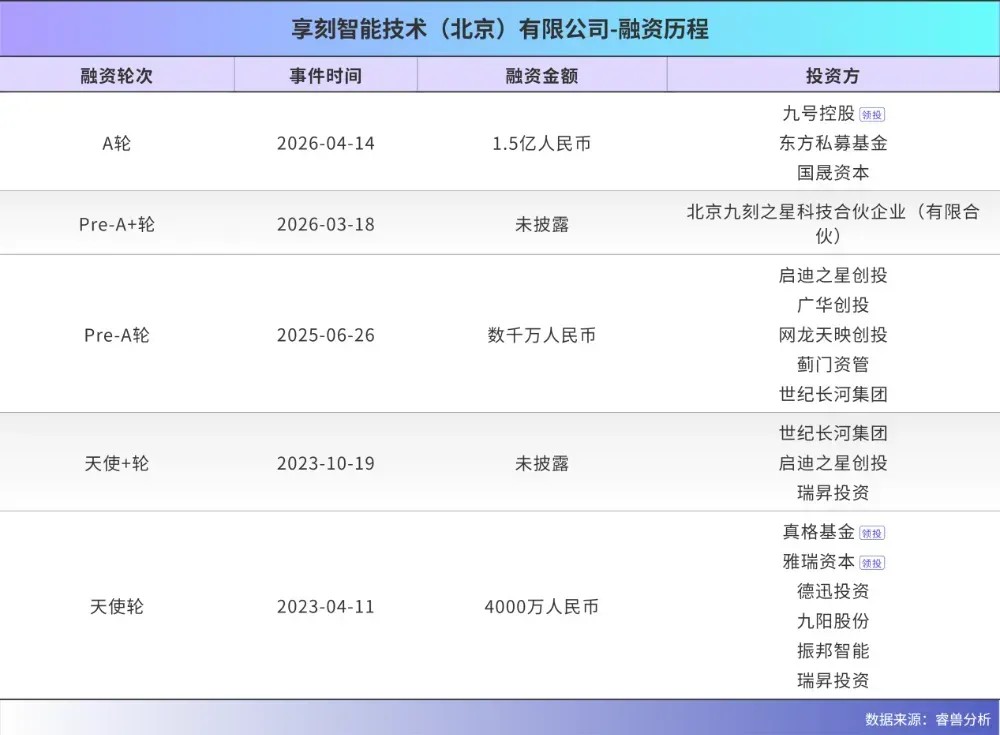
Task: Select the 融资轮次 column header
Action: (x=116, y=76)
